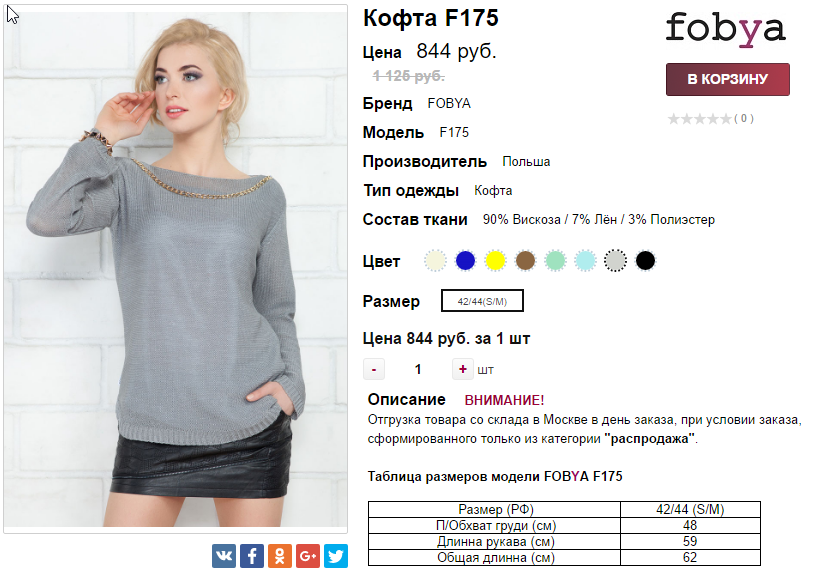Choose the mint green color swatch

555,260
